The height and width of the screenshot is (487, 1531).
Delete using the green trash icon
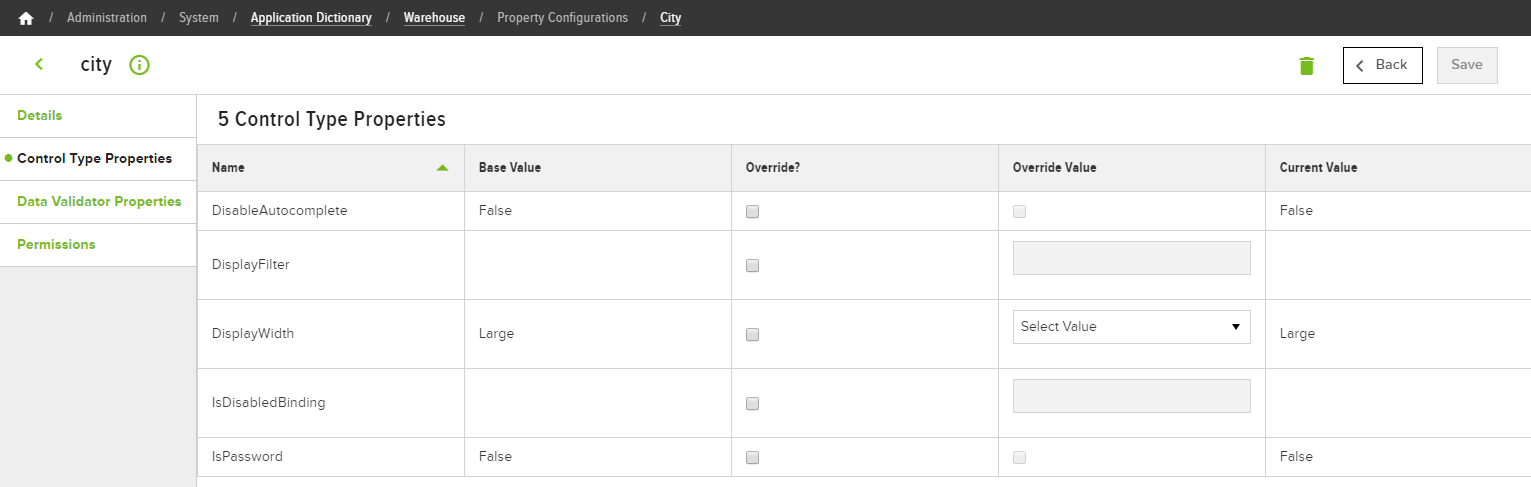[1306, 66]
